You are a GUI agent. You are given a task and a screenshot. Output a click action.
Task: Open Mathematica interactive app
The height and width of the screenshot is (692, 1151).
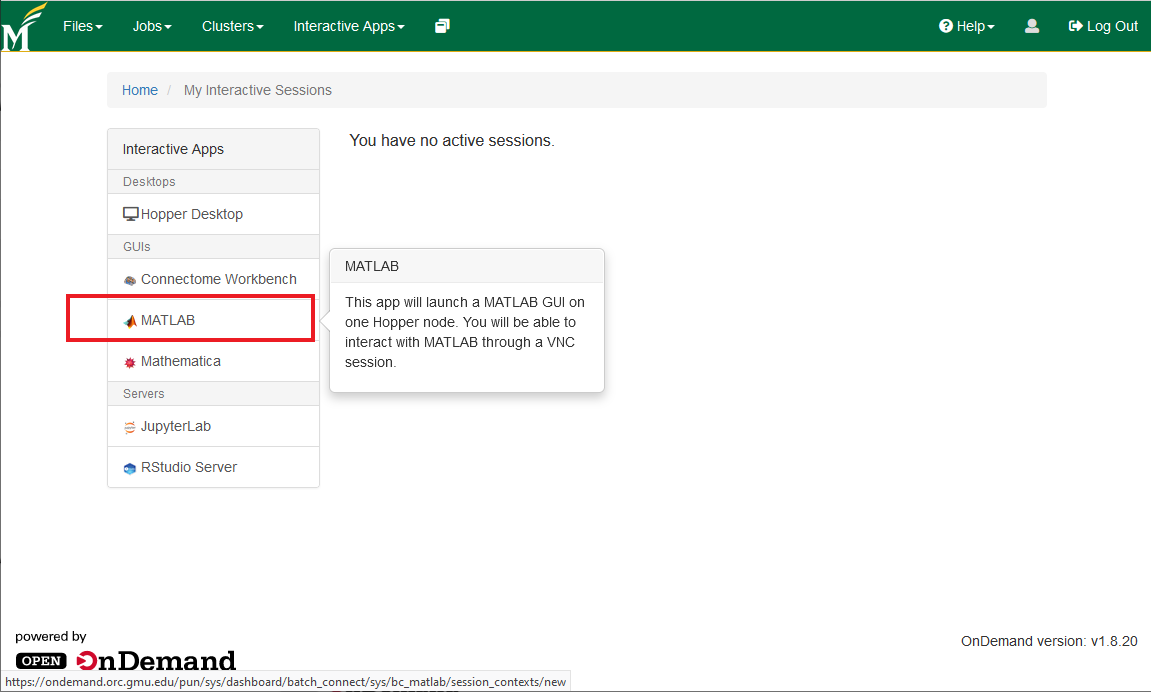(x=214, y=361)
